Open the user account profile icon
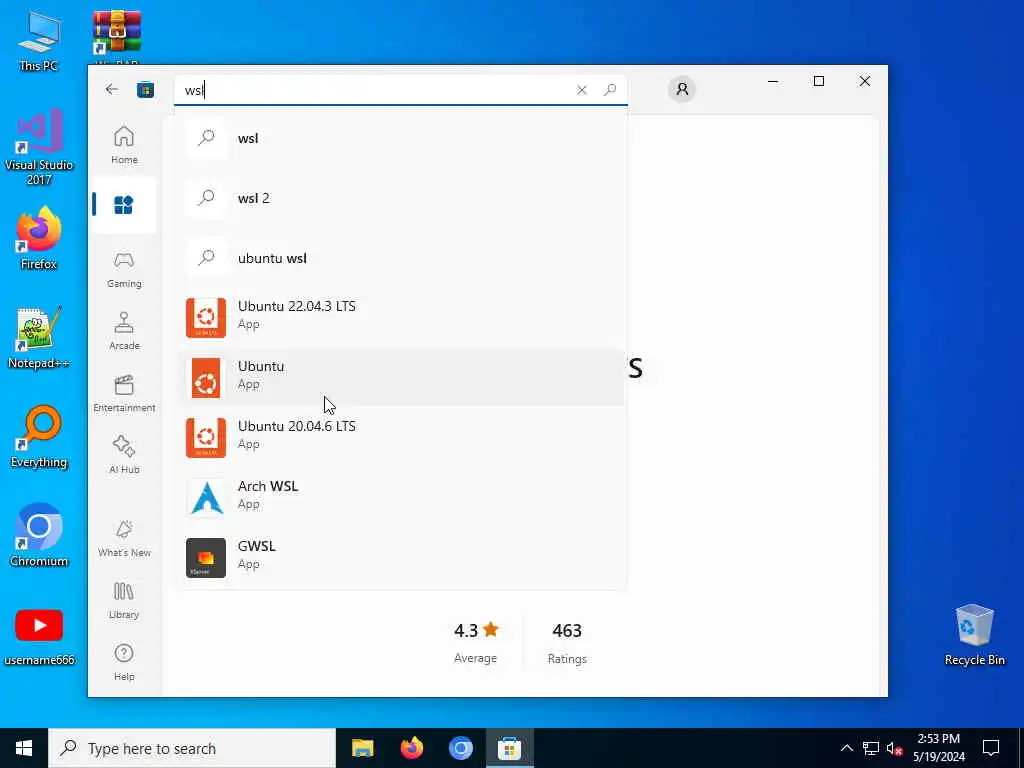1024x768 pixels. click(682, 89)
